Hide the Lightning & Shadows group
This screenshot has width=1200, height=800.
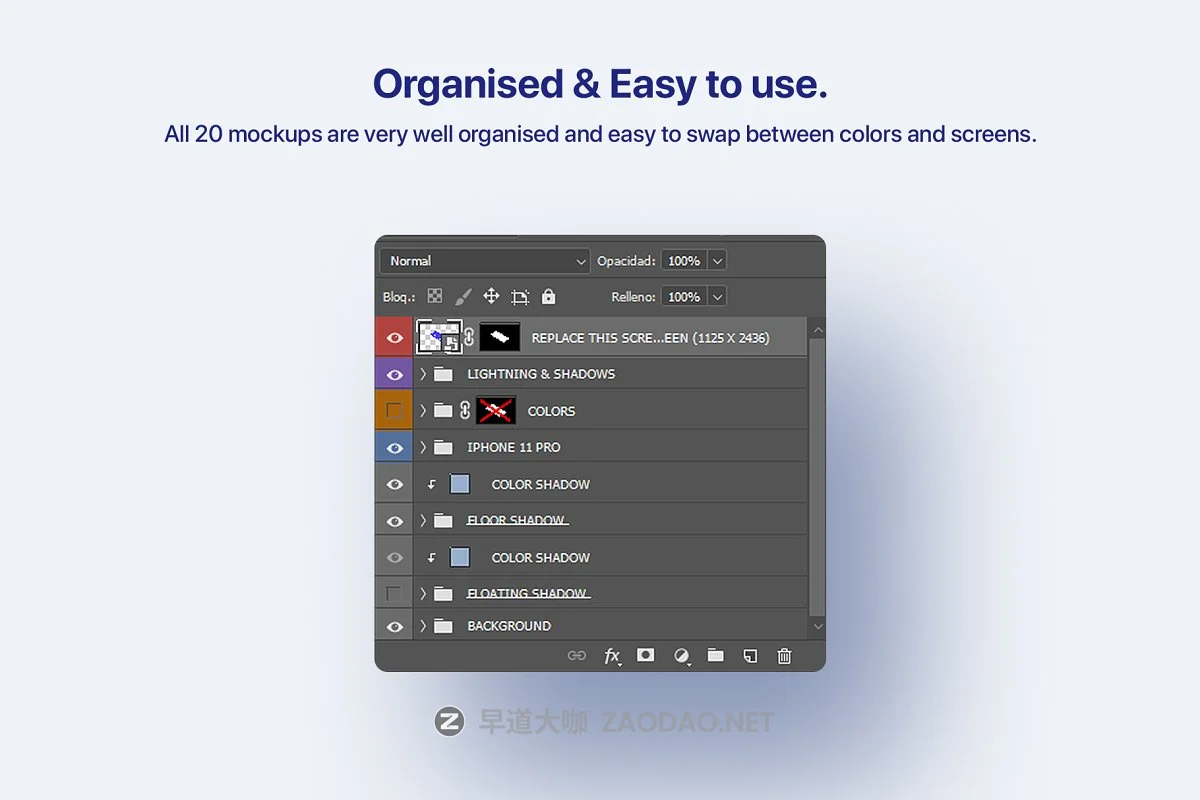394,375
